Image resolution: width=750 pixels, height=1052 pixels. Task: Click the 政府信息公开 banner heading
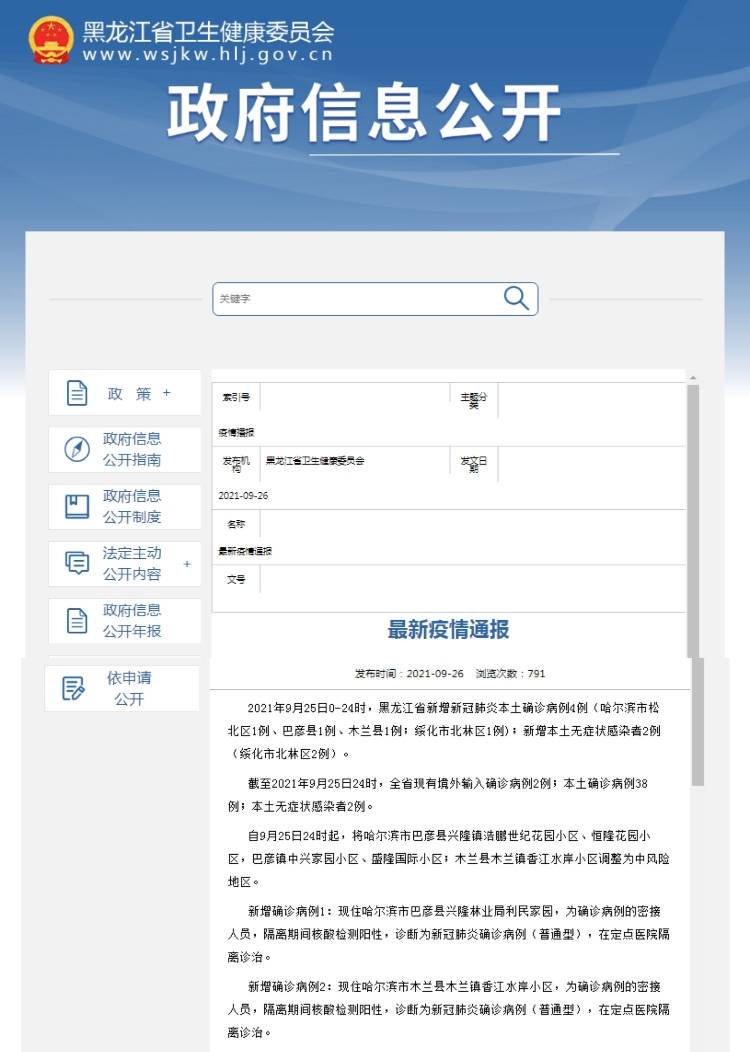[364, 113]
